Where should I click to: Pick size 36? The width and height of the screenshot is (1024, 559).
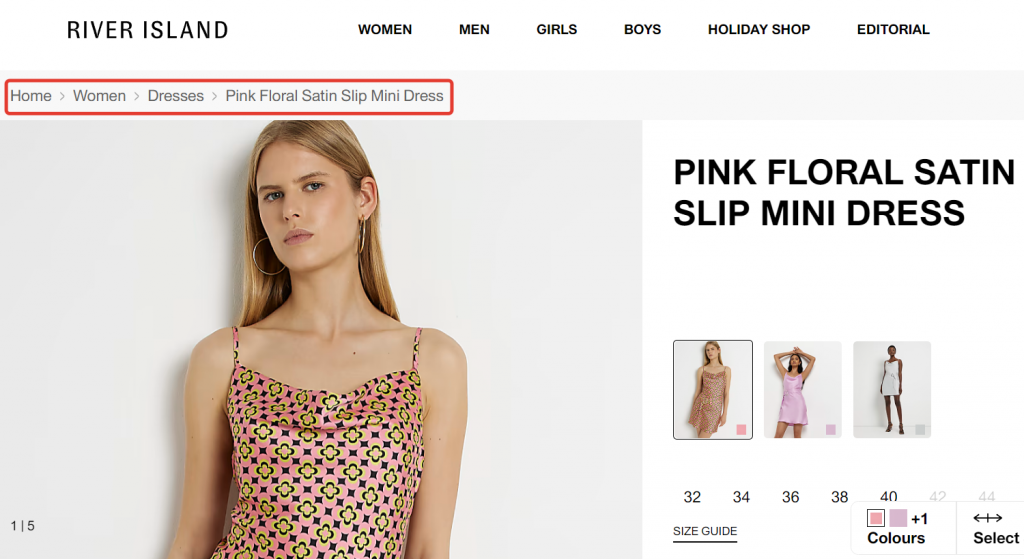click(791, 497)
